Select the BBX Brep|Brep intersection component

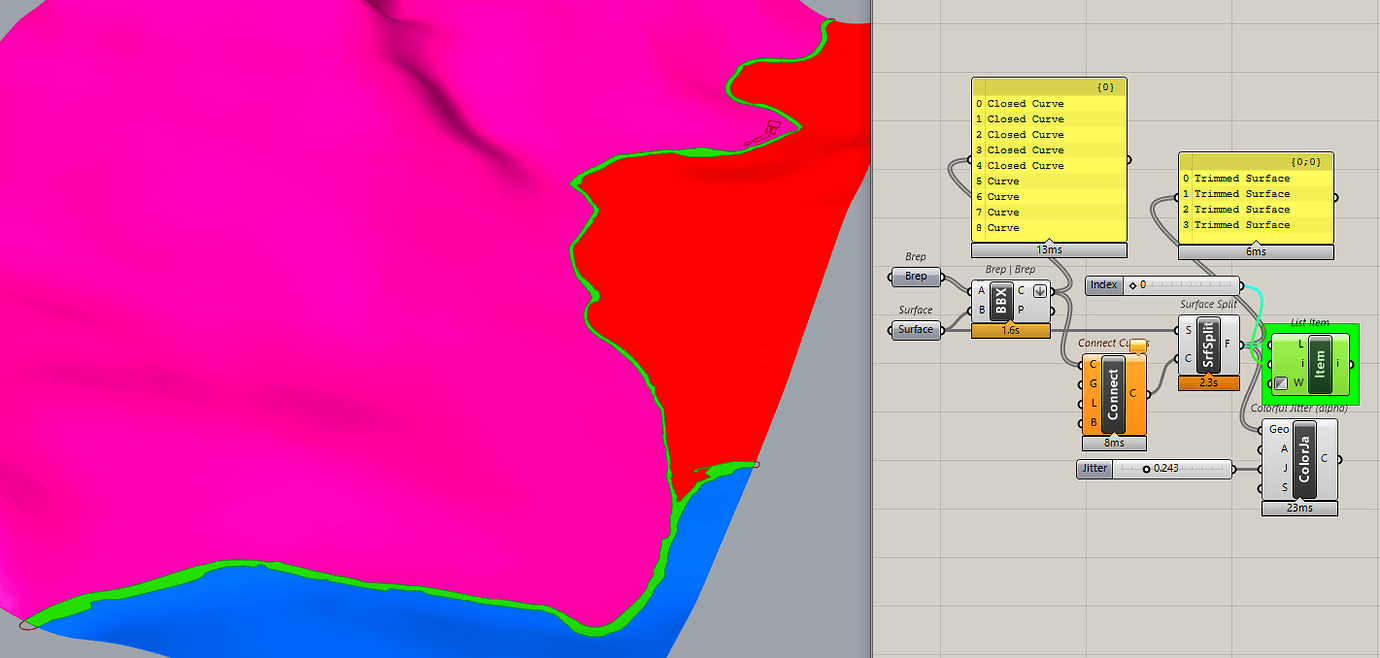click(1001, 299)
